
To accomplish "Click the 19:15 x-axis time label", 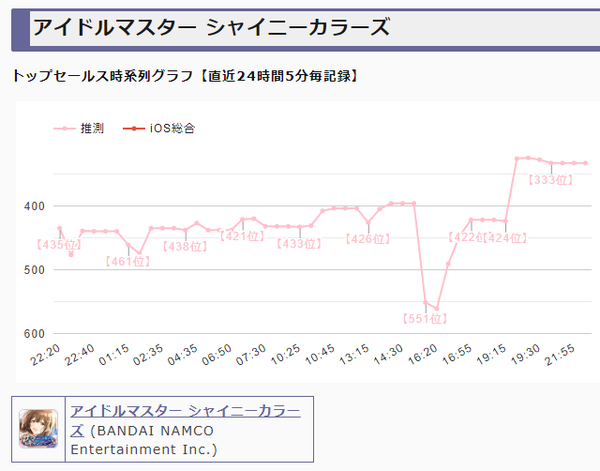I will [491, 355].
